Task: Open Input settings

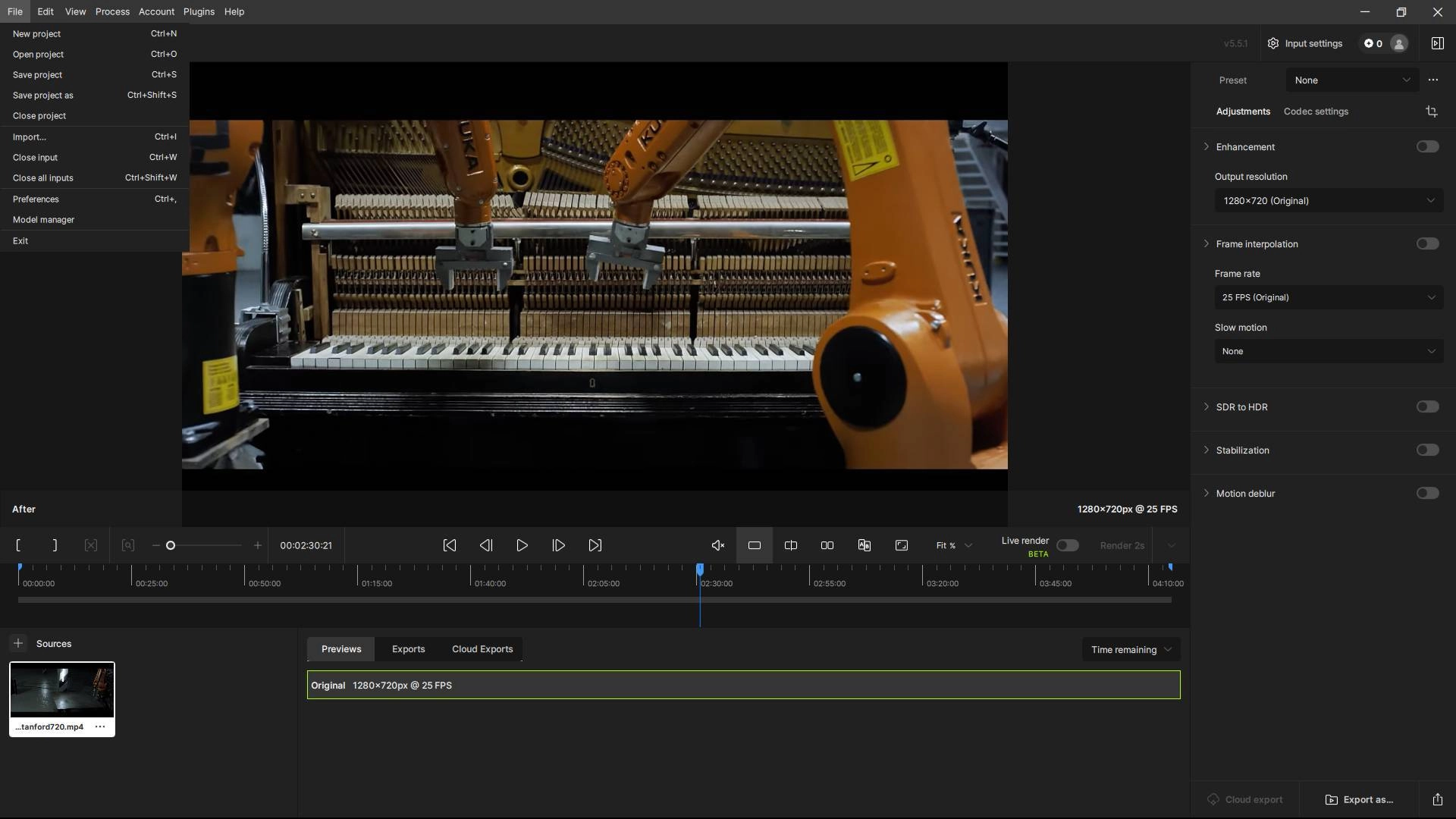Action: (1304, 43)
